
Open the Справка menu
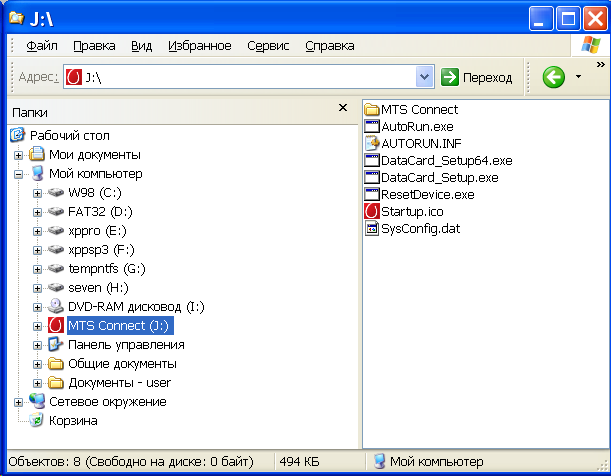330,46
